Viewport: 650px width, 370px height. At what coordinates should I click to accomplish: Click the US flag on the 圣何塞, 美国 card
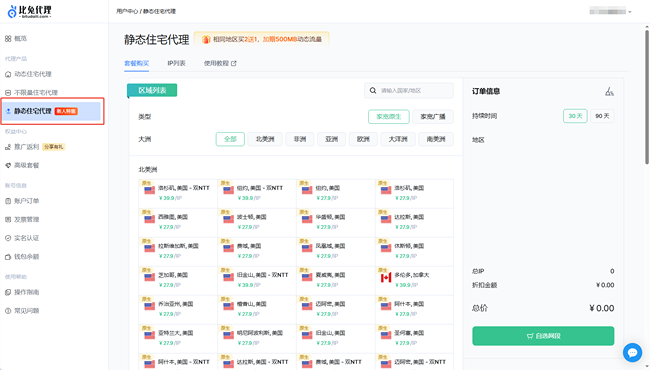click(x=386, y=336)
